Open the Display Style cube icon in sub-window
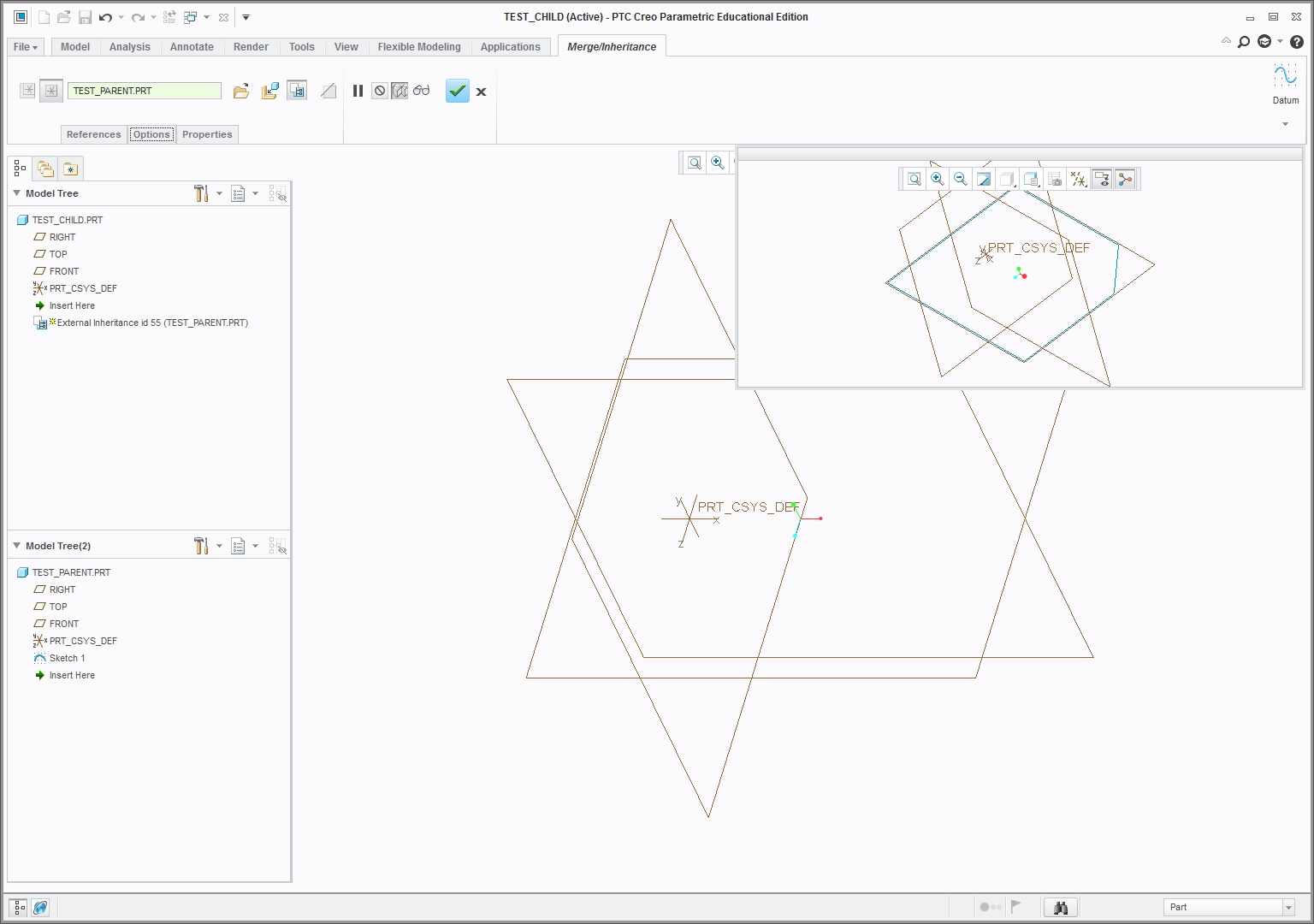This screenshot has width=1314, height=924. [1007, 179]
